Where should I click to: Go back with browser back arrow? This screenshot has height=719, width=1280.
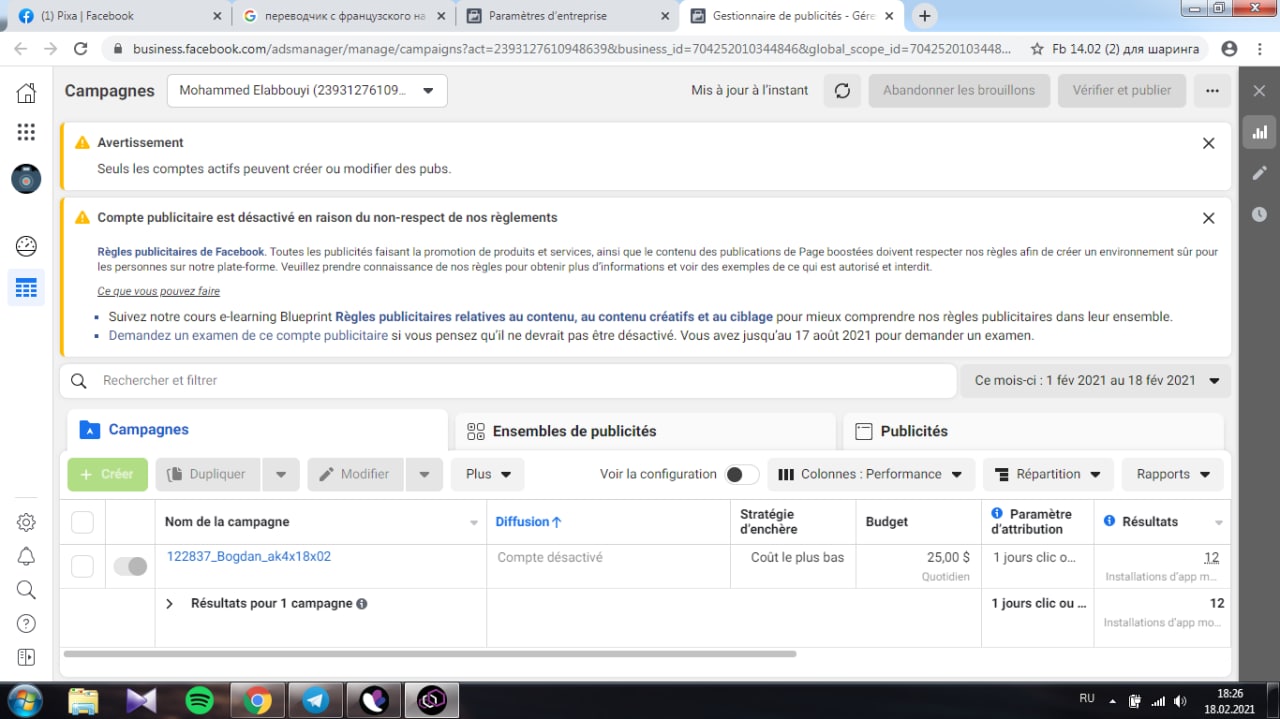click(x=20, y=49)
